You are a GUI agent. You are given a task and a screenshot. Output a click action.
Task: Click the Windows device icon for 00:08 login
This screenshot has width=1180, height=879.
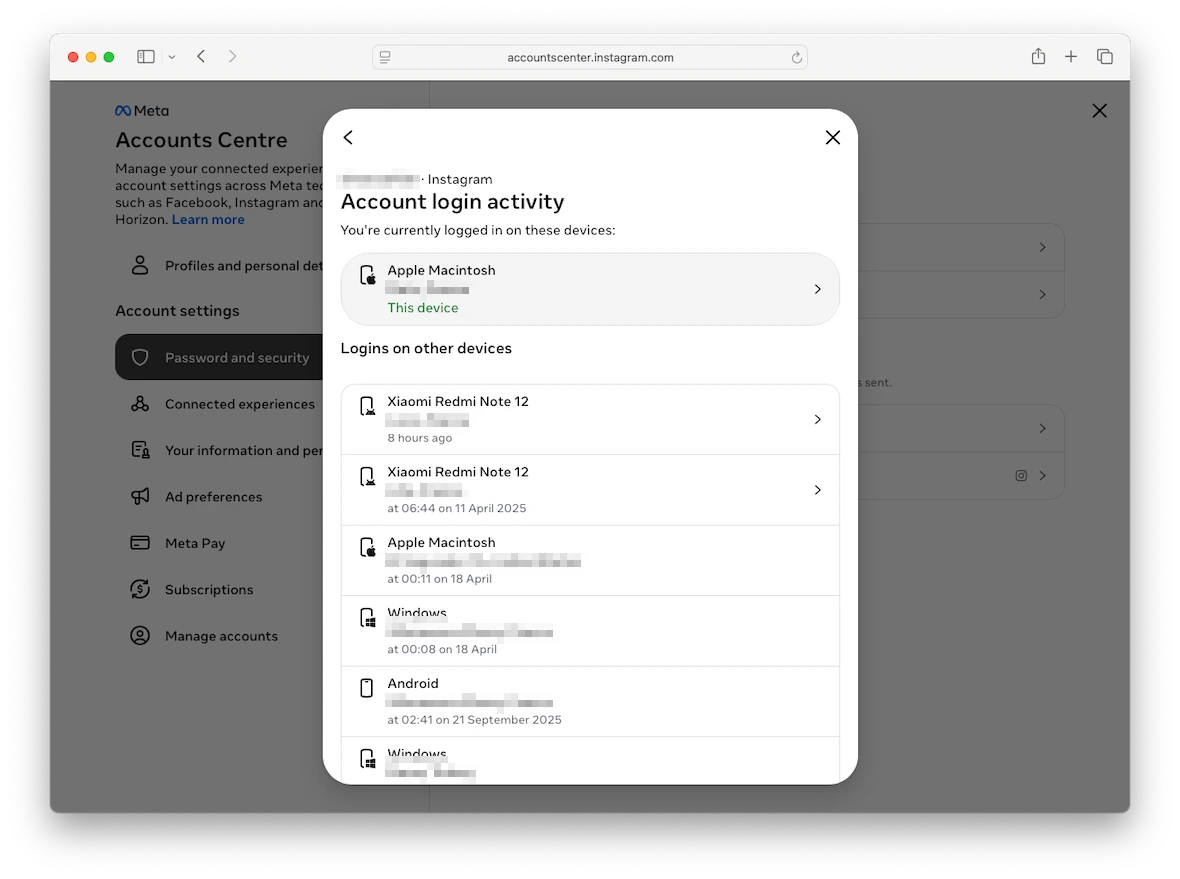367,618
